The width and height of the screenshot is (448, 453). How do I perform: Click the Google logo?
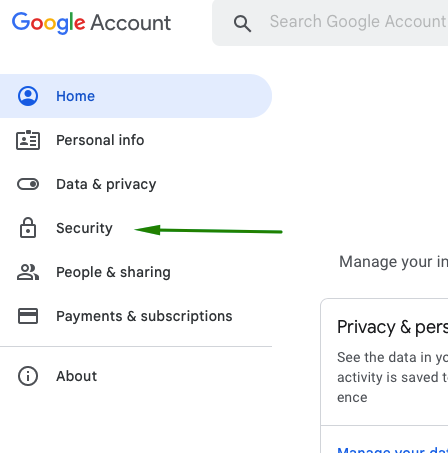[48, 23]
